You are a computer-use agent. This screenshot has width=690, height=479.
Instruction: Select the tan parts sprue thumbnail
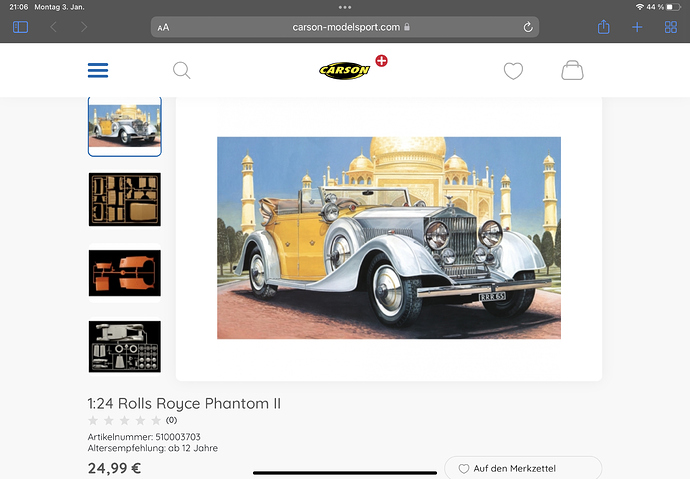click(x=125, y=199)
